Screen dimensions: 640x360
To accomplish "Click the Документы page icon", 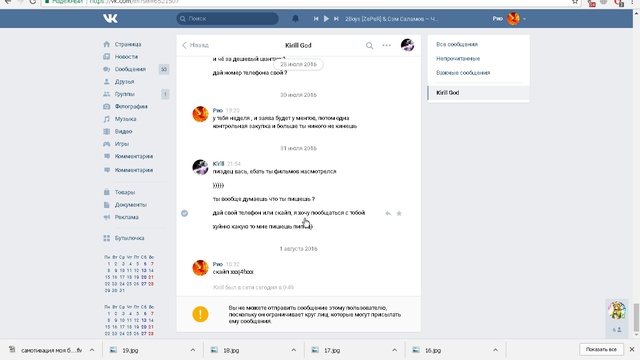I will pos(107,205).
